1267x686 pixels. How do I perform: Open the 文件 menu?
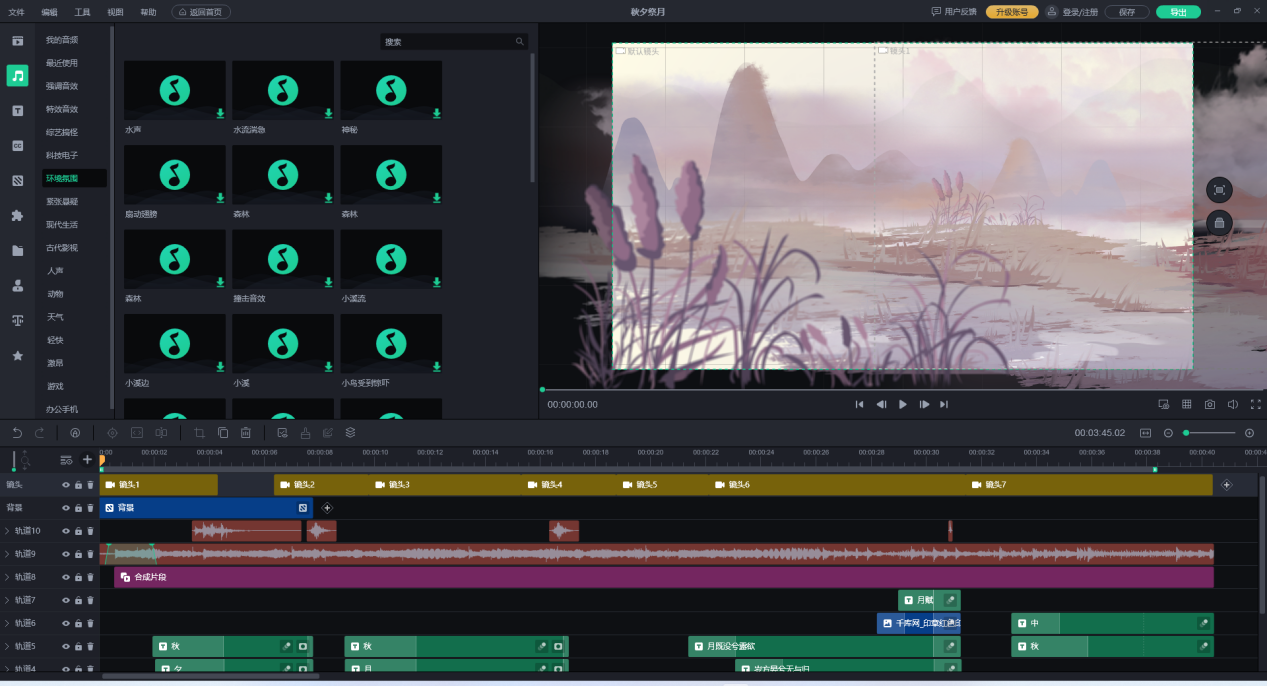click(17, 12)
